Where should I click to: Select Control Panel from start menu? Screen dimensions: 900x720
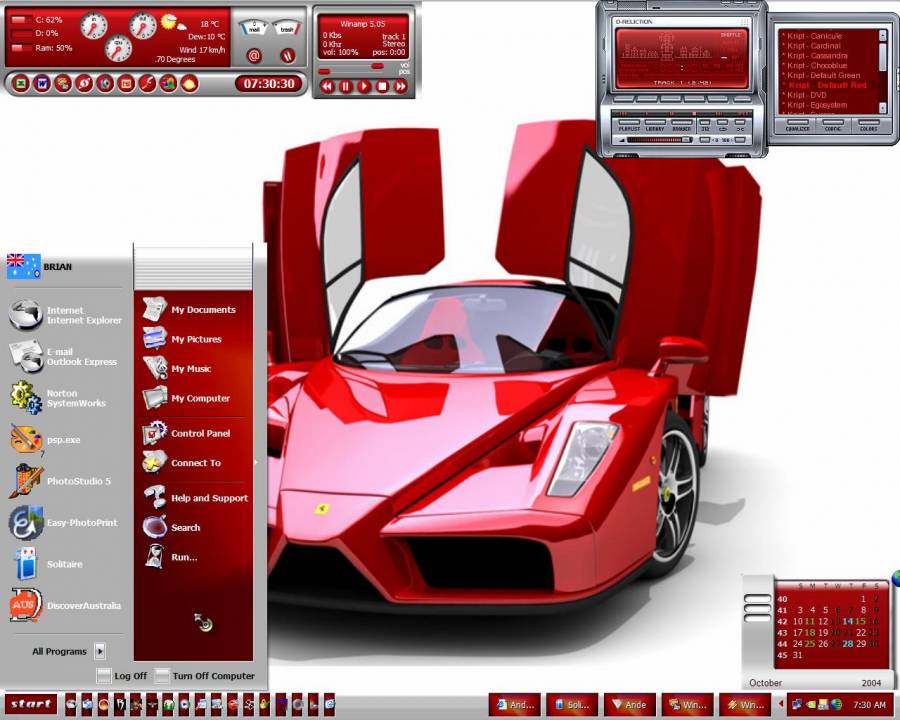pos(198,434)
